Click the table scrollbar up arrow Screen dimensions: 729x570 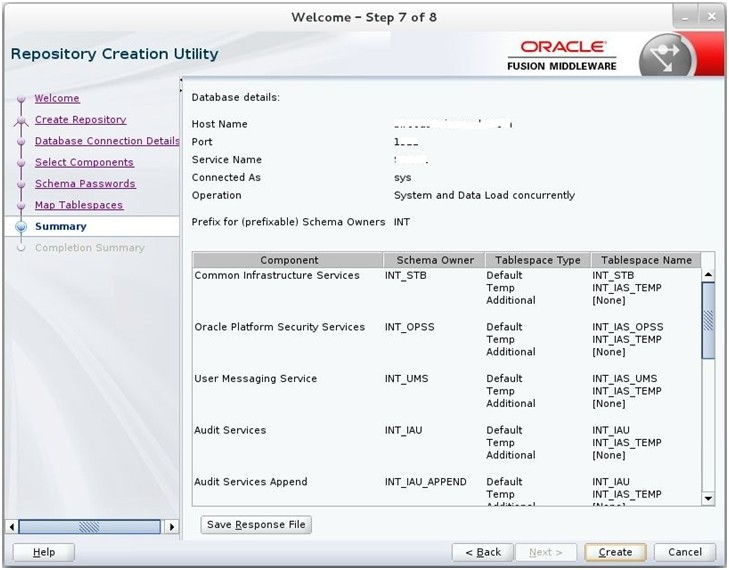pos(708,275)
